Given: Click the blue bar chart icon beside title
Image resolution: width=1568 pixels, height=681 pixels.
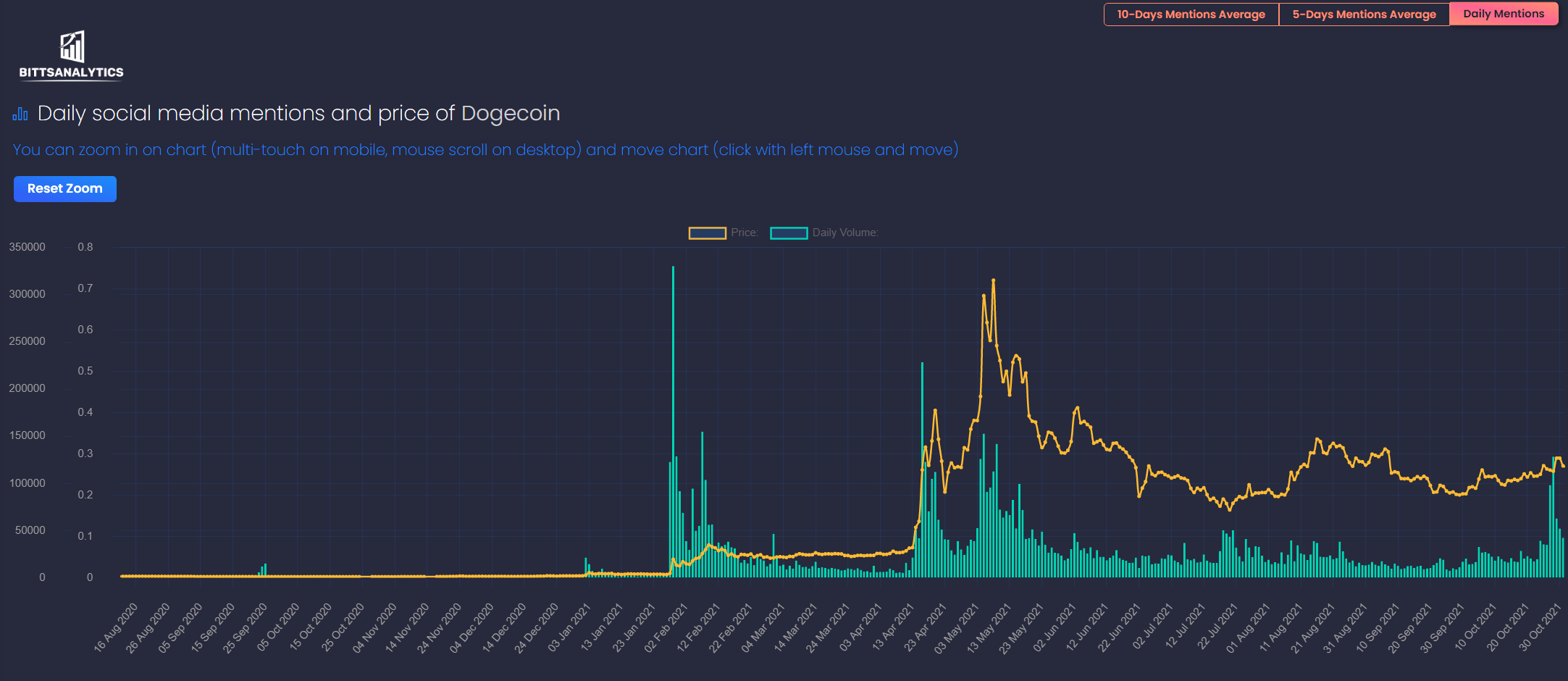Looking at the screenshot, I should (20, 114).
